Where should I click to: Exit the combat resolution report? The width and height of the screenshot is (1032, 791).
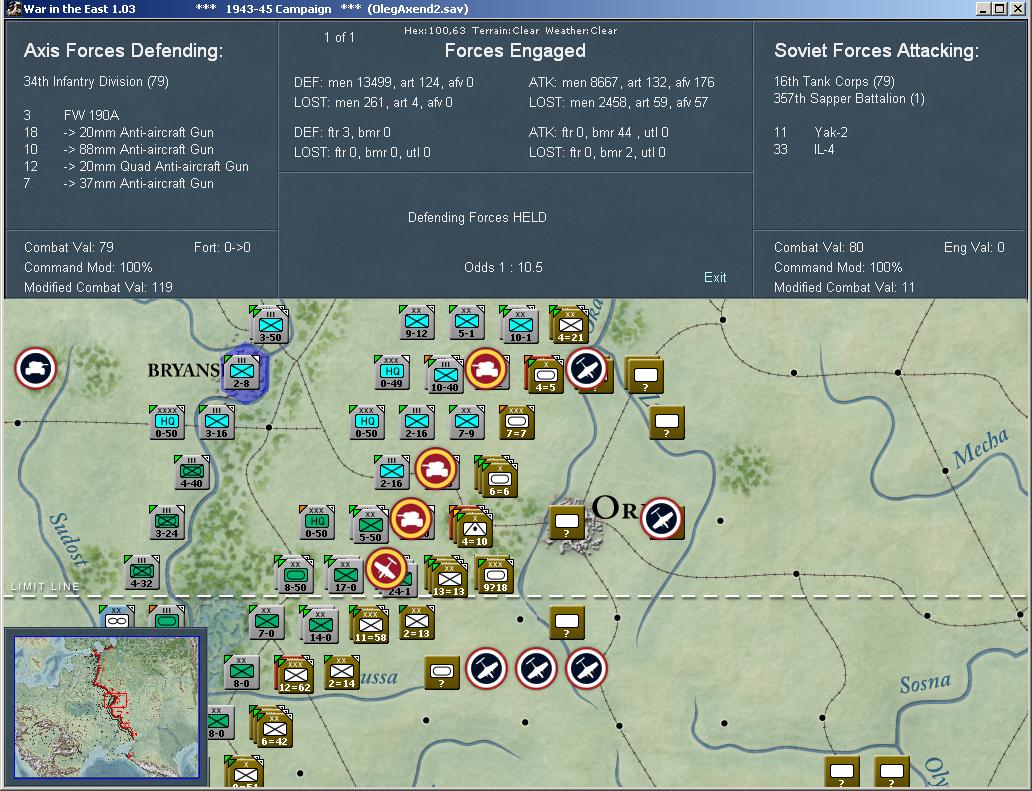(715, 277)
